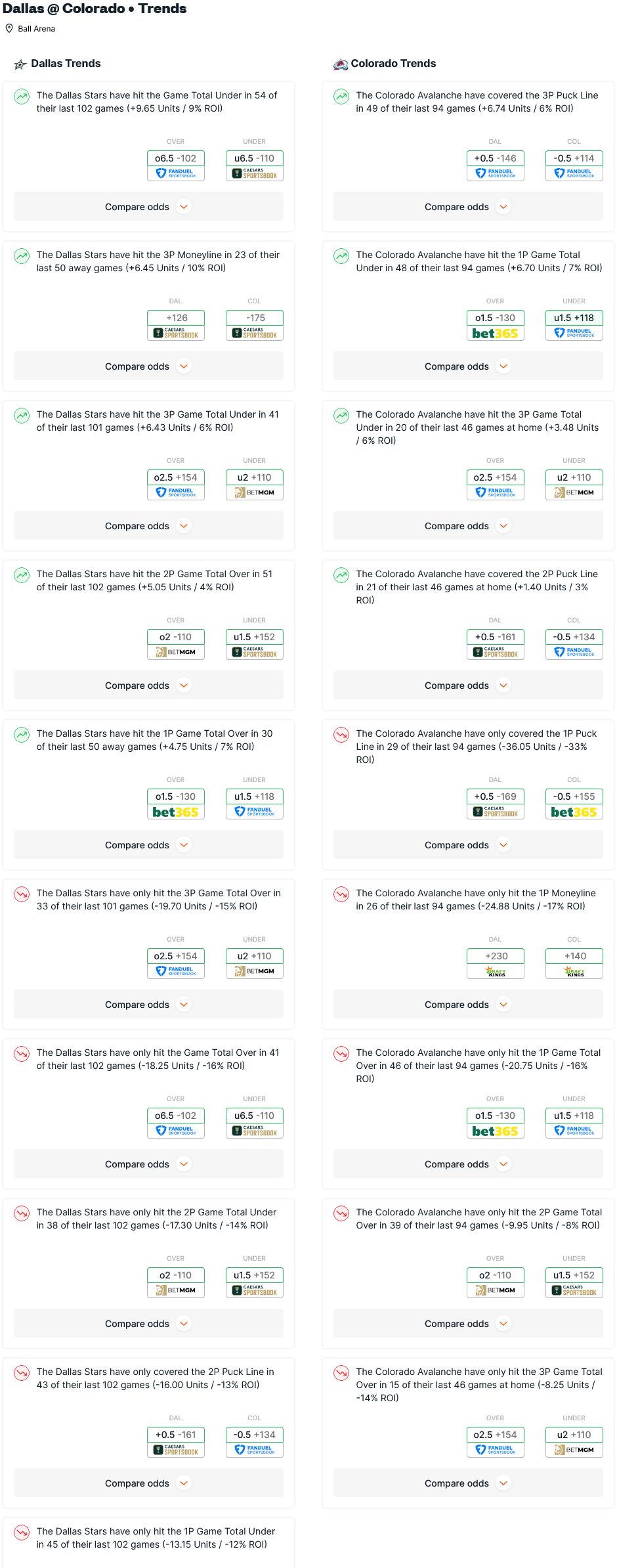Select the Colorado -175 moneyline odds
The height and width of the screenshot is (1568, 617).
tap(255, 318)
